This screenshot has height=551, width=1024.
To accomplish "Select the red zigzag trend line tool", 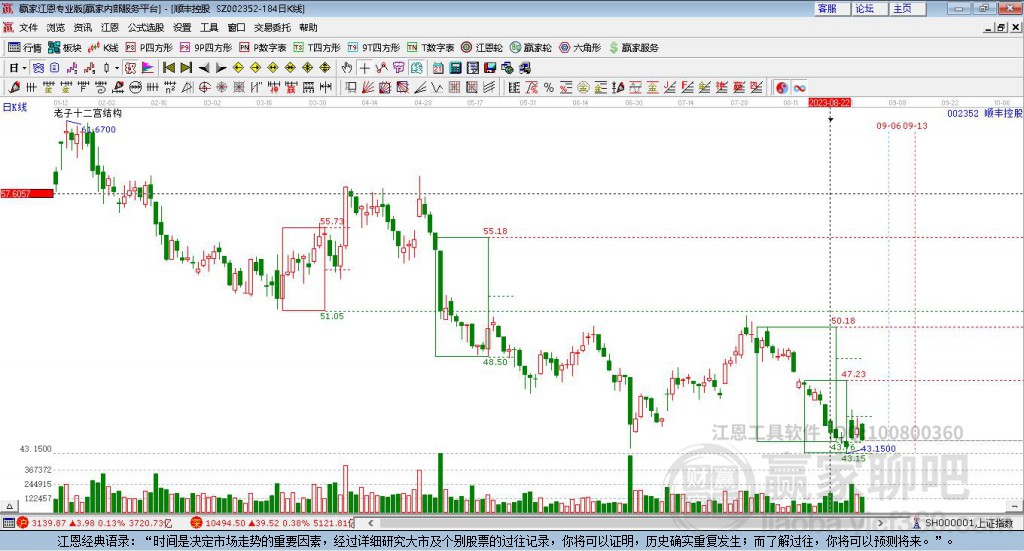I will coord(382,68).
